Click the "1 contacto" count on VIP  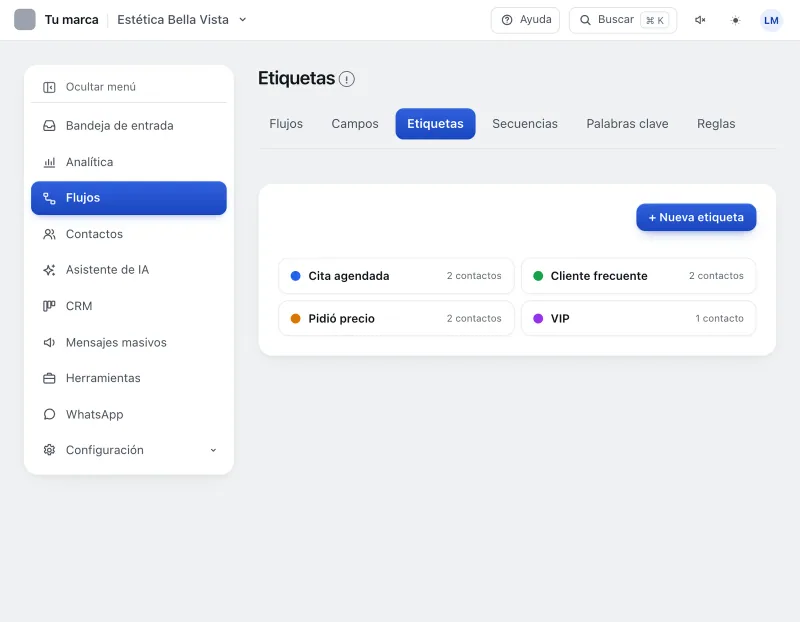(719, 318)
